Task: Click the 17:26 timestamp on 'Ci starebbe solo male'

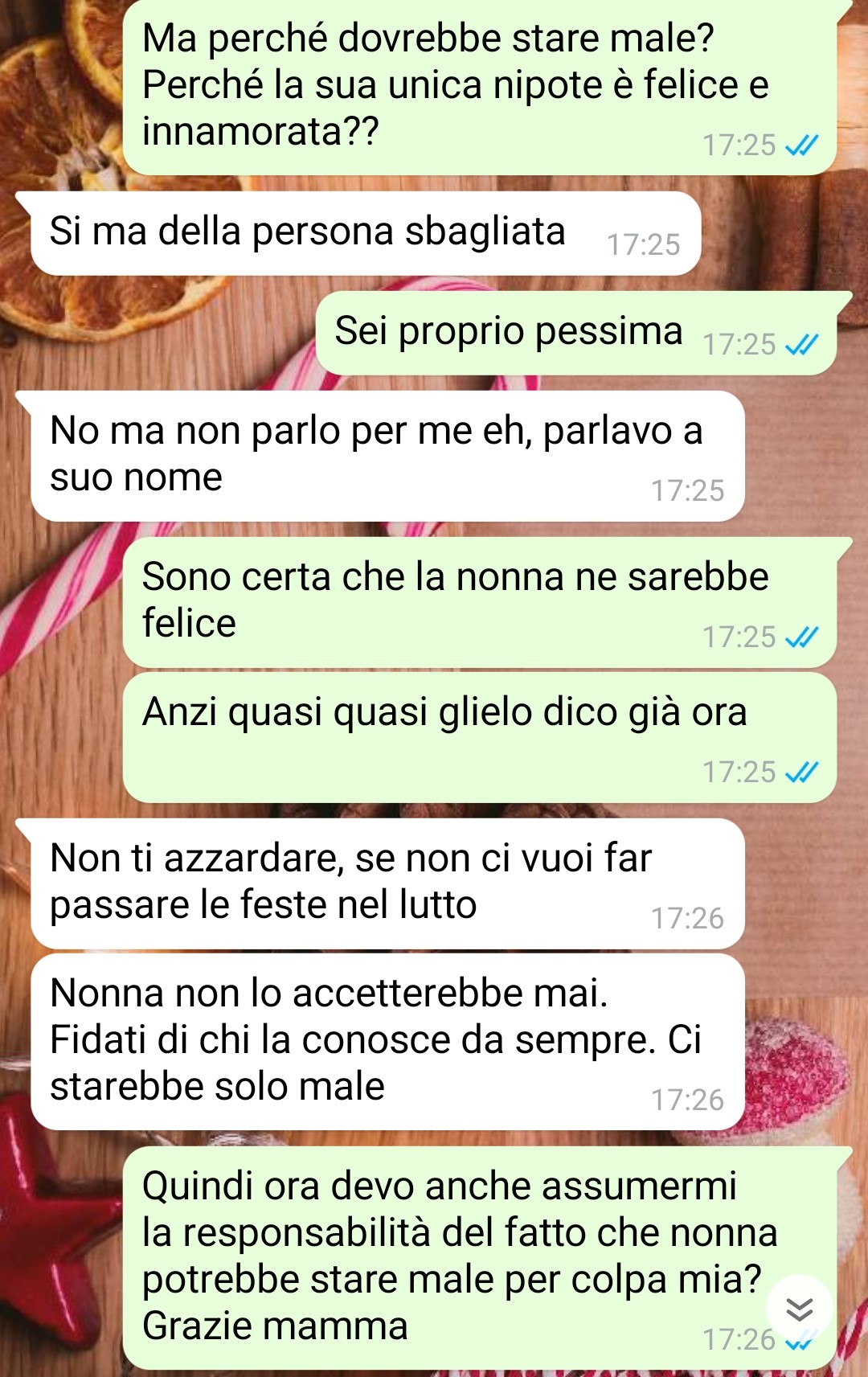Action: [687, 1100]
